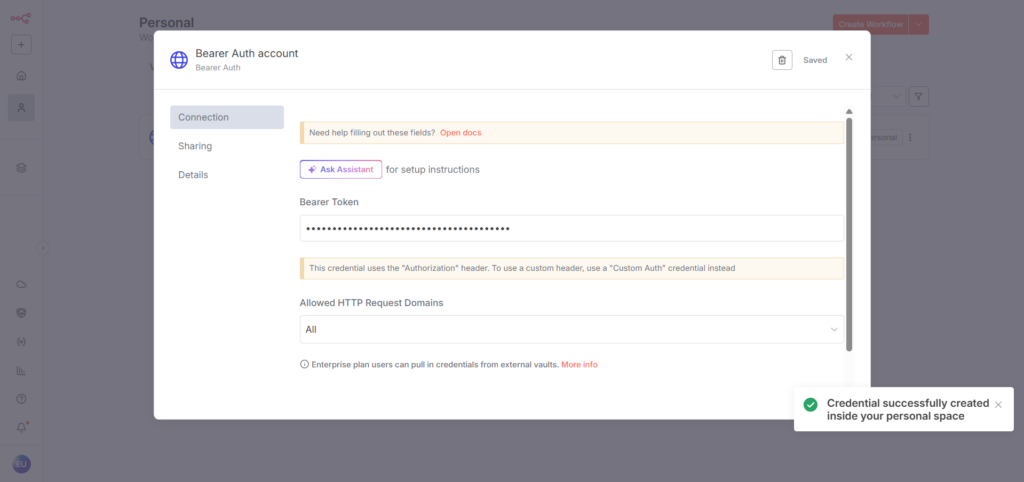Click the home icon in left sidebar
Image resolution: width=1024 pixels, height=482 pixels.
click(x=21, y=76)
